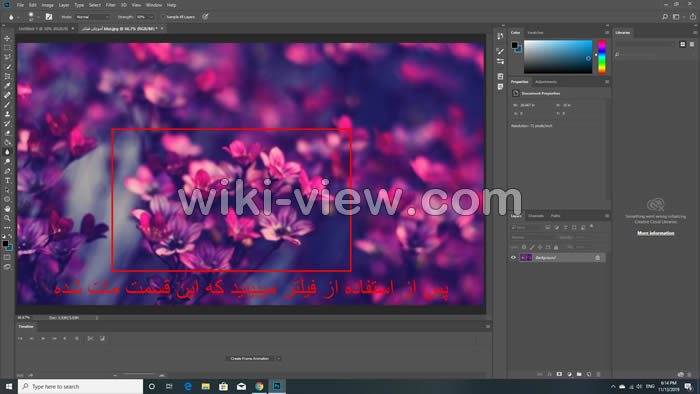Select the Hand tool
This screenshot has height=394, width=700.
point(7,208)
